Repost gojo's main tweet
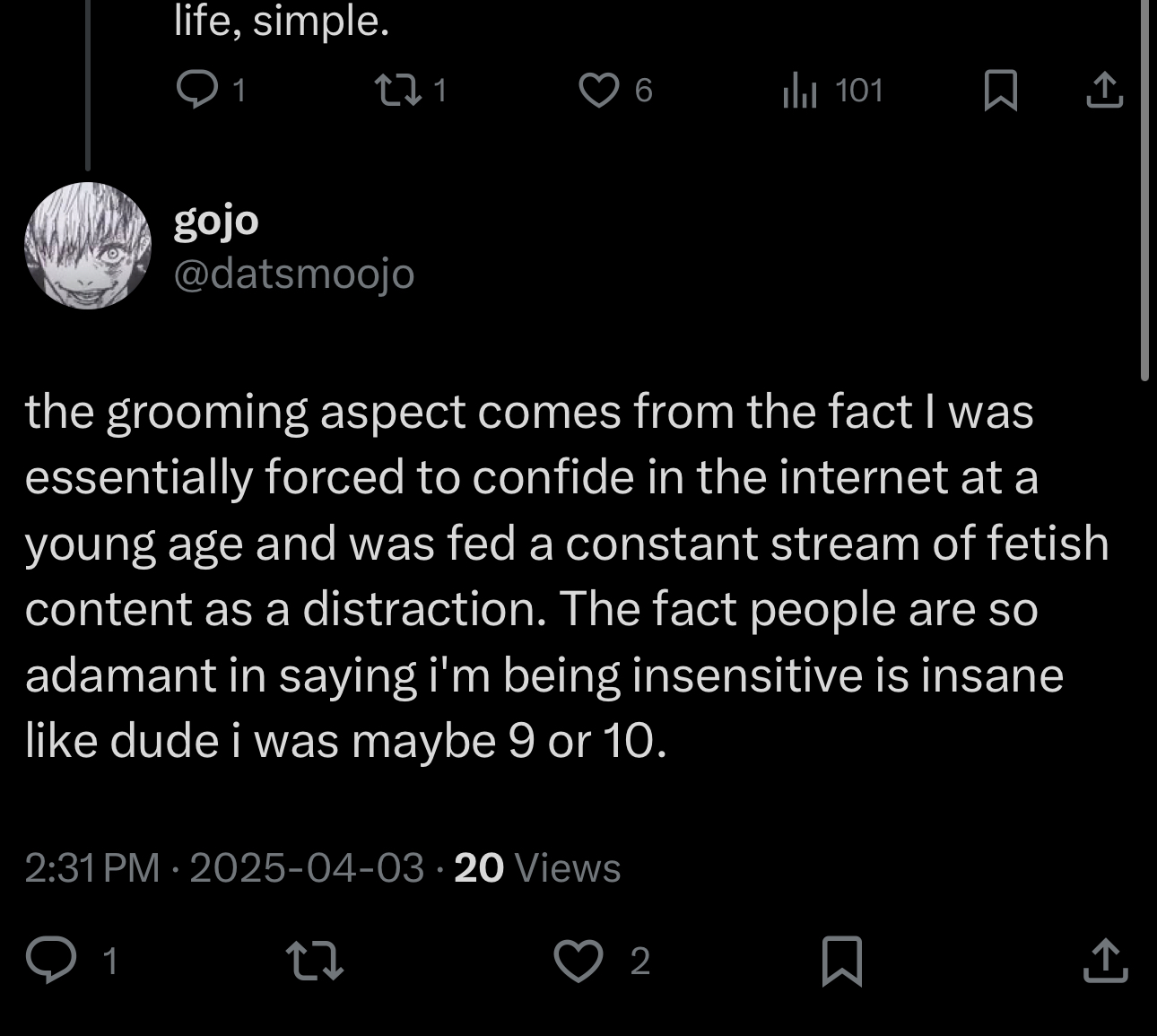This screenshot has width=1157, height=1036. click(x=313, y=960)
